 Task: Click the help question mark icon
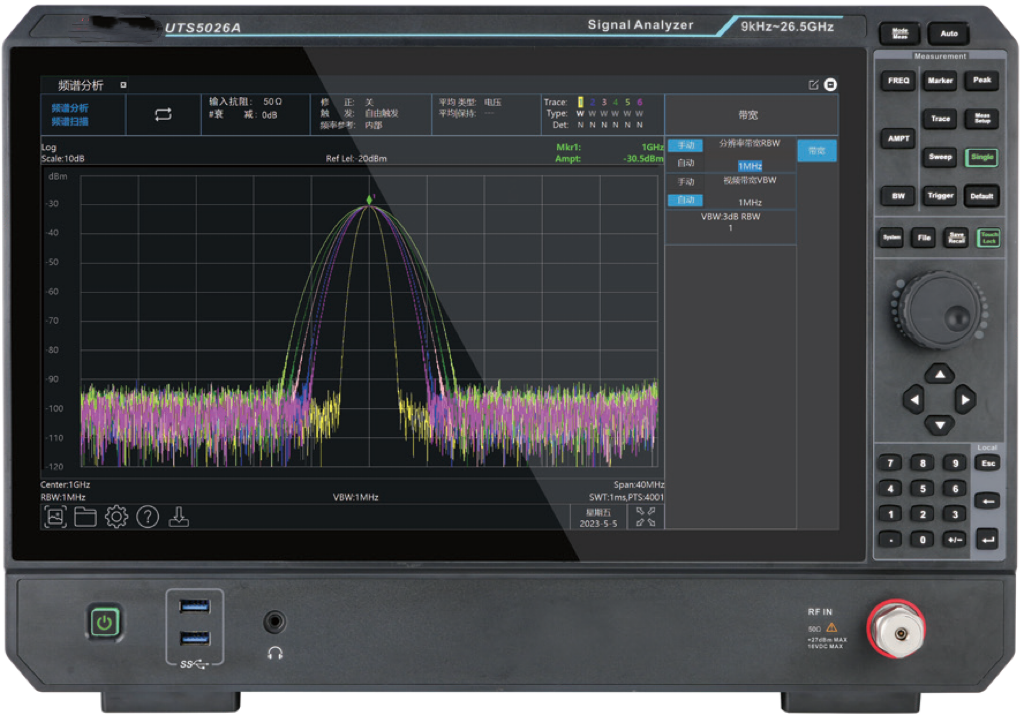click(x=148, y=517)
